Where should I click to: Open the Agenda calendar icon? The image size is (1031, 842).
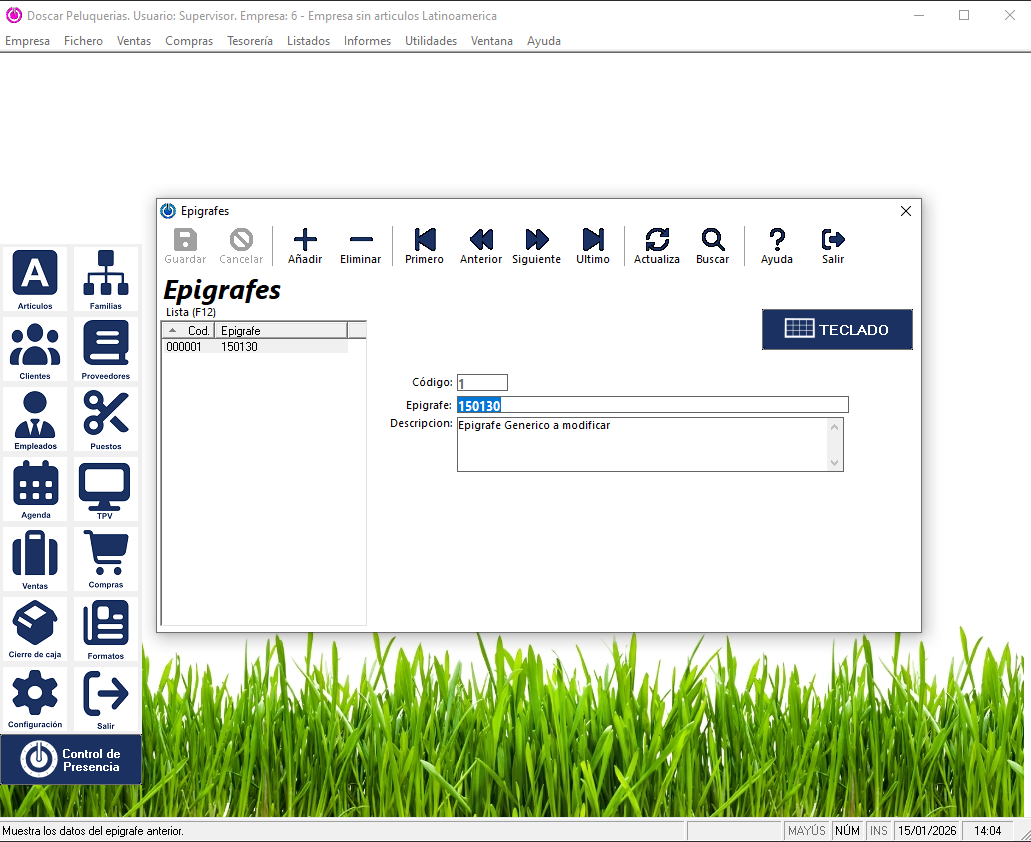pyautogui.click(x=35, y=489)
